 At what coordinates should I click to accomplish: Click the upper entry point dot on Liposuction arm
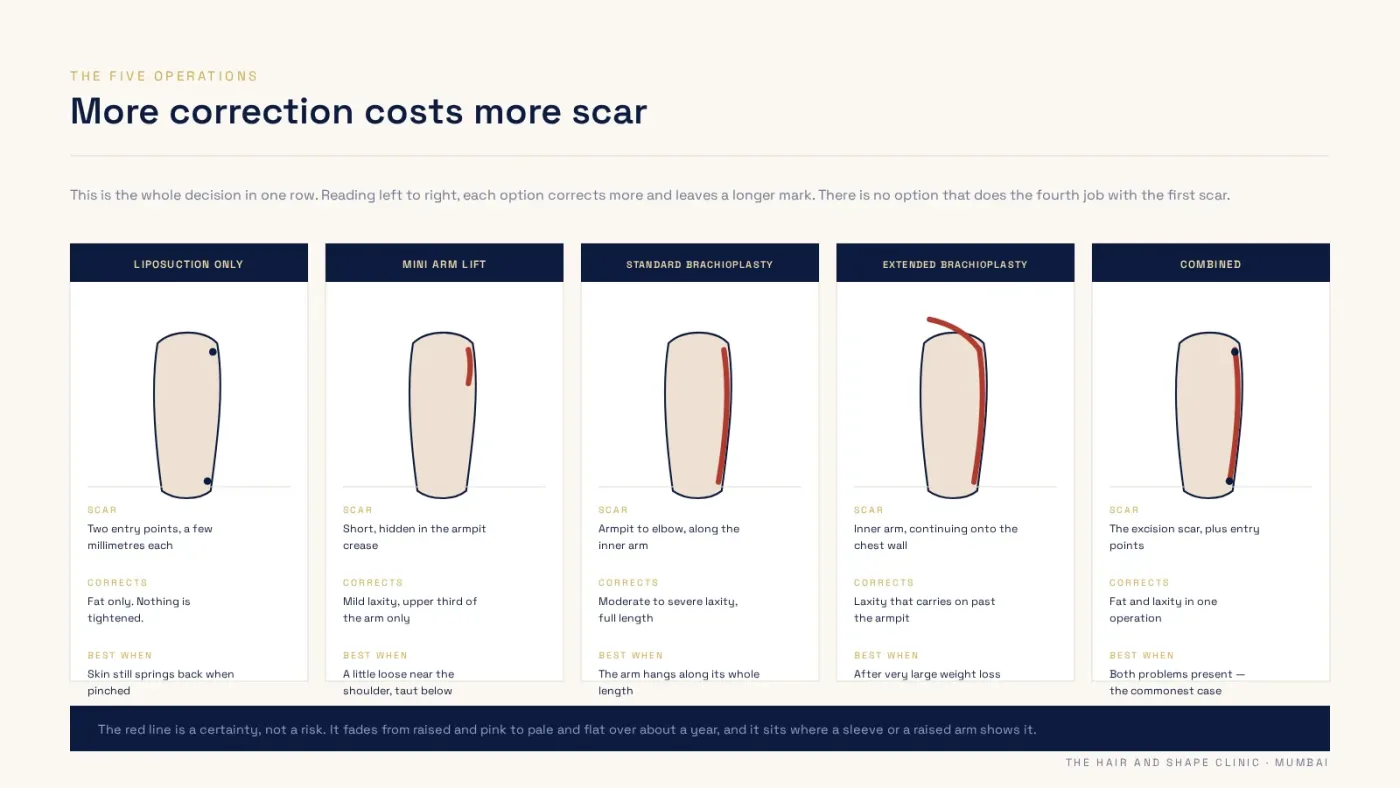(213, 352)
